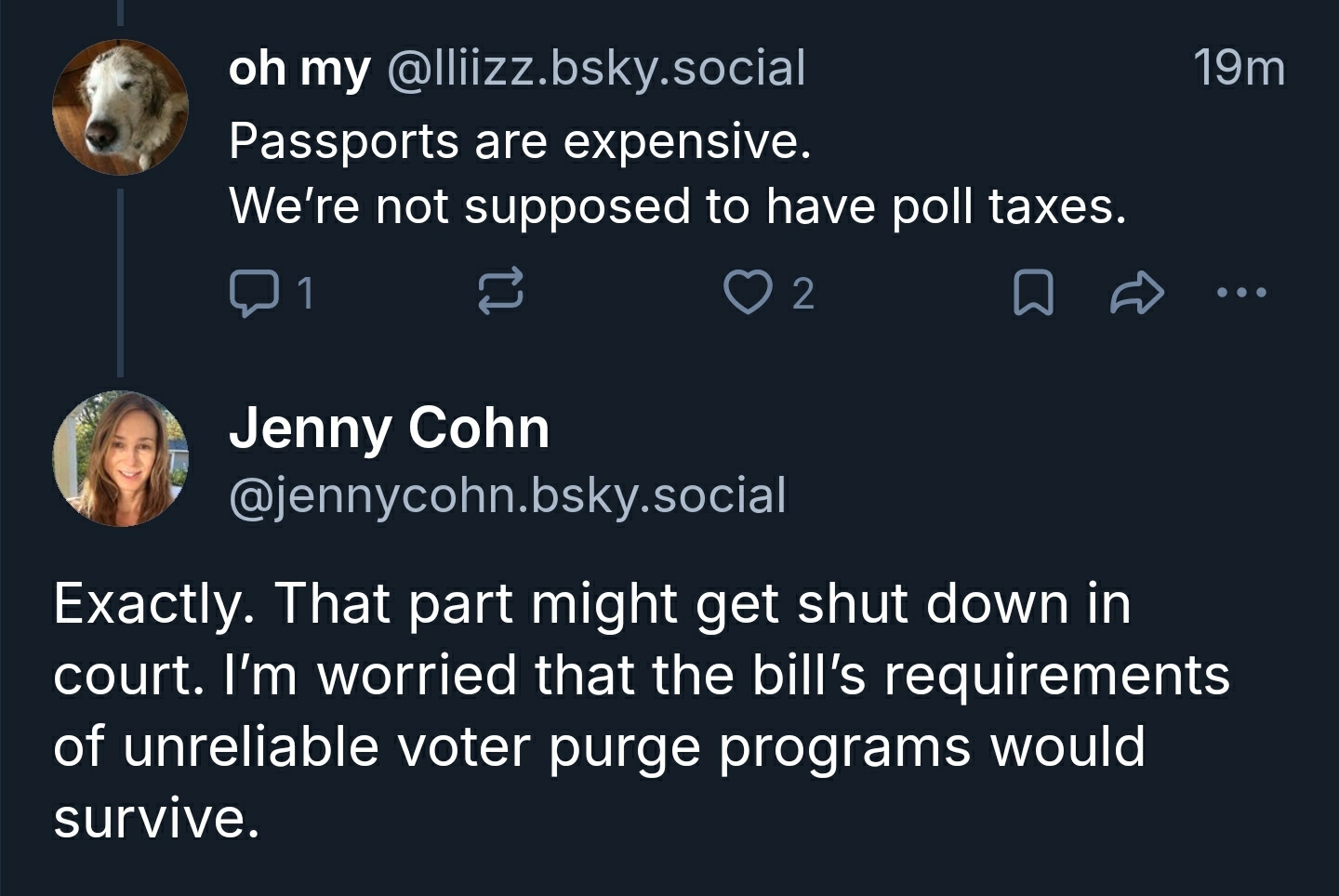Click the 19m post timestamp
1339x896 pixels.
(1239, 68)
